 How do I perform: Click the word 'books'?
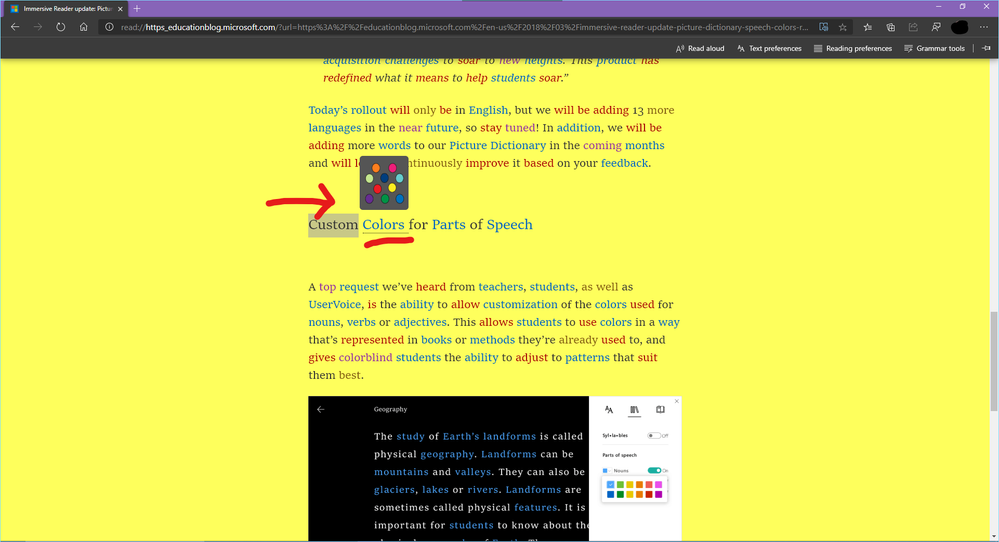pyautogui.click(x=436, y=340)
